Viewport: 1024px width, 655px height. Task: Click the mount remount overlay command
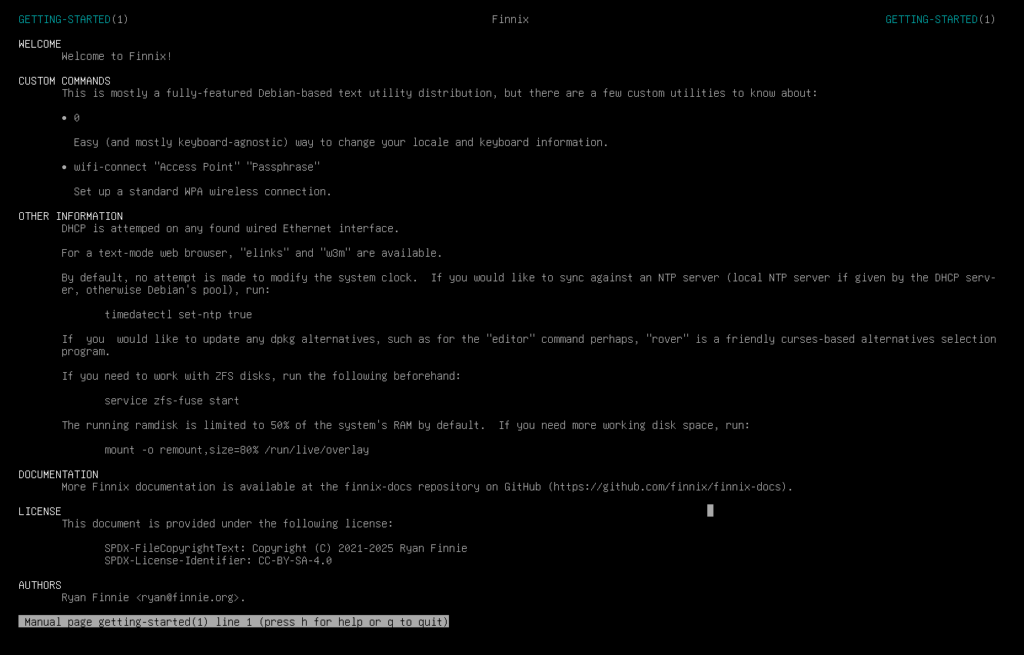(236, 450)
